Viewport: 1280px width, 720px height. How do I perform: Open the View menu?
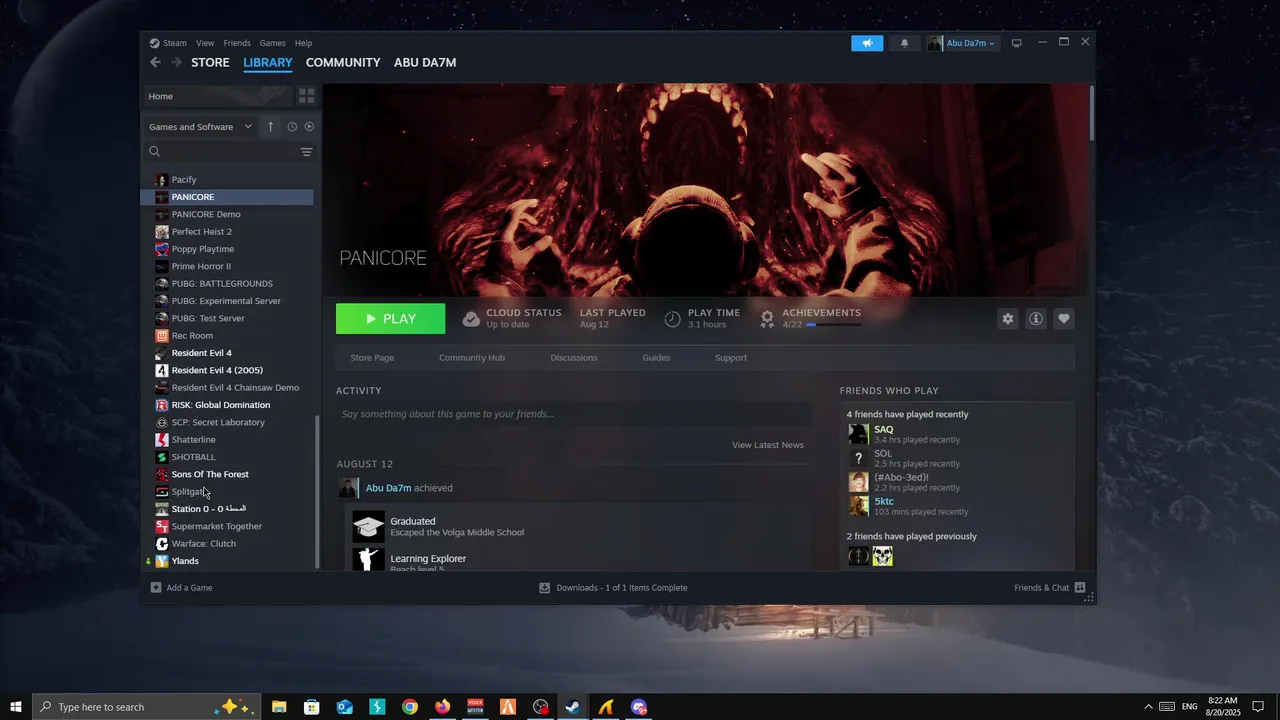[x=205, y=43]
